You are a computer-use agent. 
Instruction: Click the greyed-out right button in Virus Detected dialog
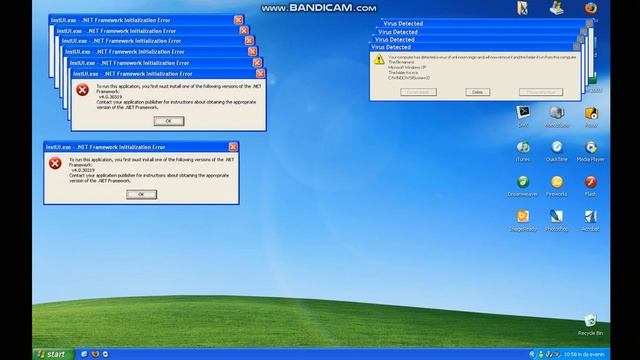tap(541, 92)
